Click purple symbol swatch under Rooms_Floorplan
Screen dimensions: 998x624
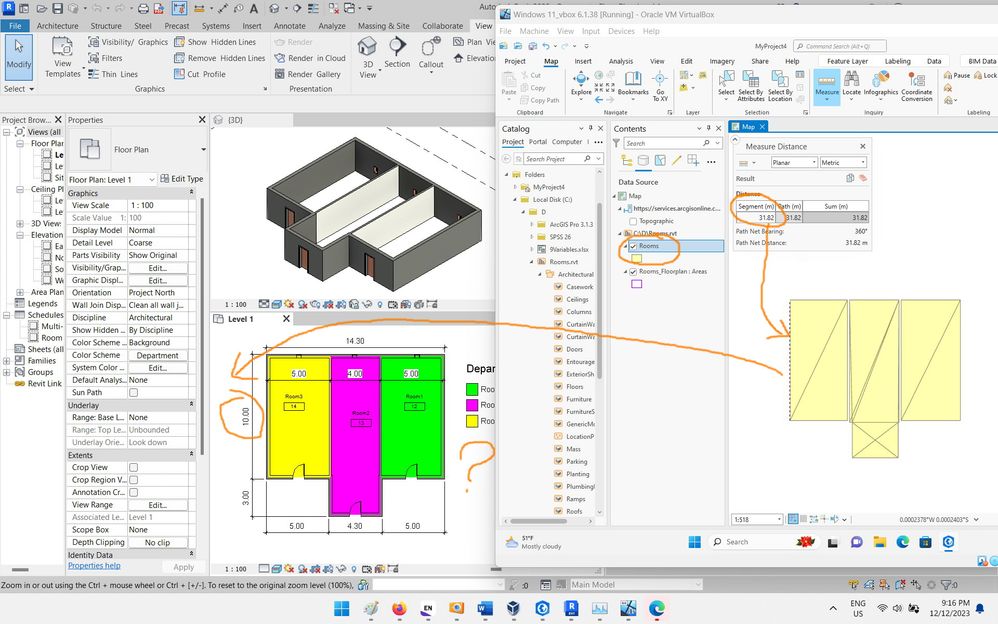click(x=636, y=284)
